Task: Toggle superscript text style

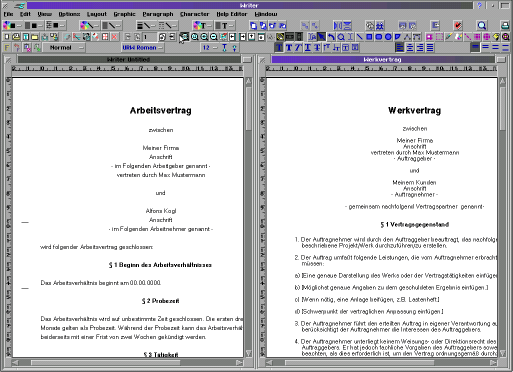Action: (326, 48)
